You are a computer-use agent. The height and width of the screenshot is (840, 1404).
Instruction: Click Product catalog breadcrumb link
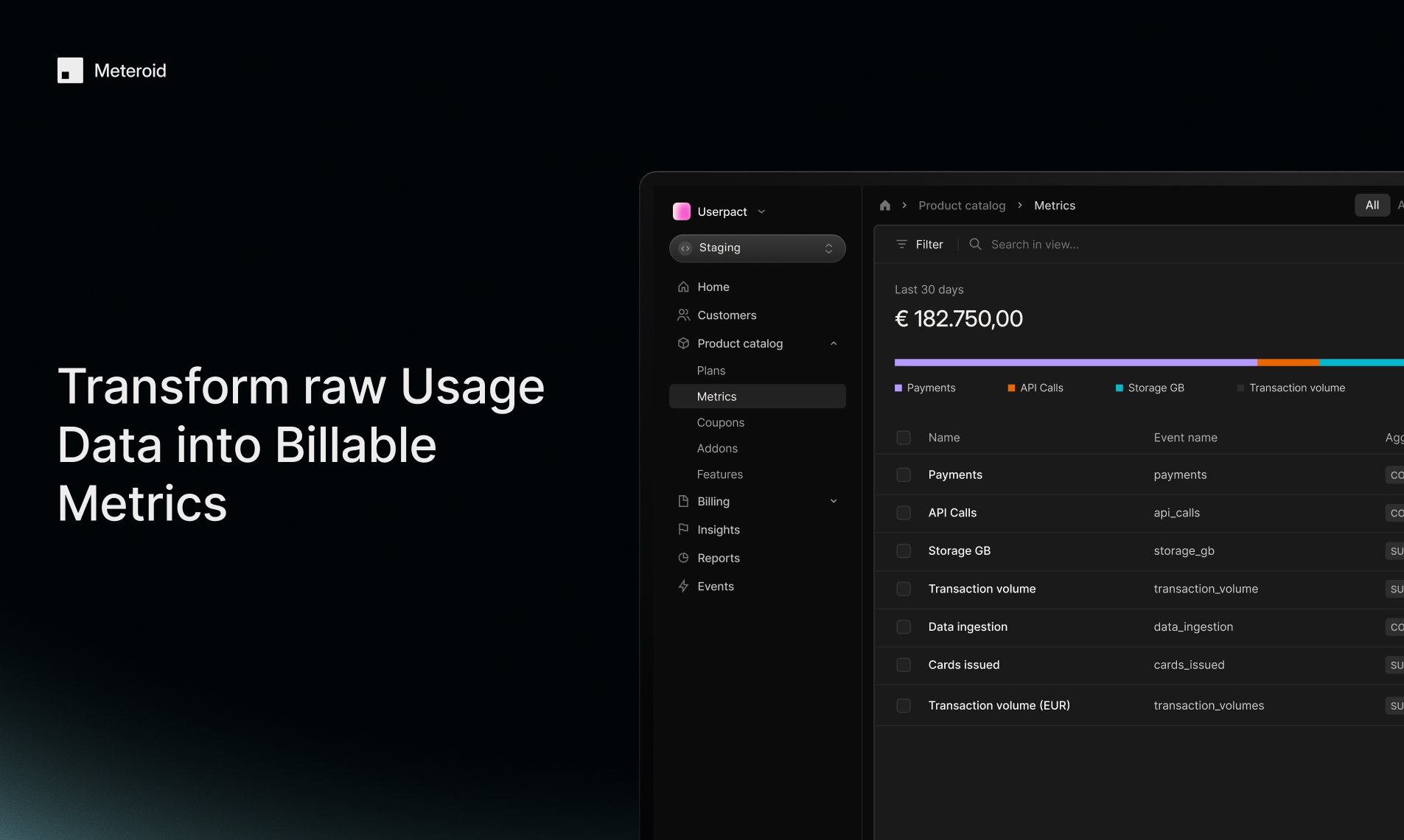pos(962,206)
